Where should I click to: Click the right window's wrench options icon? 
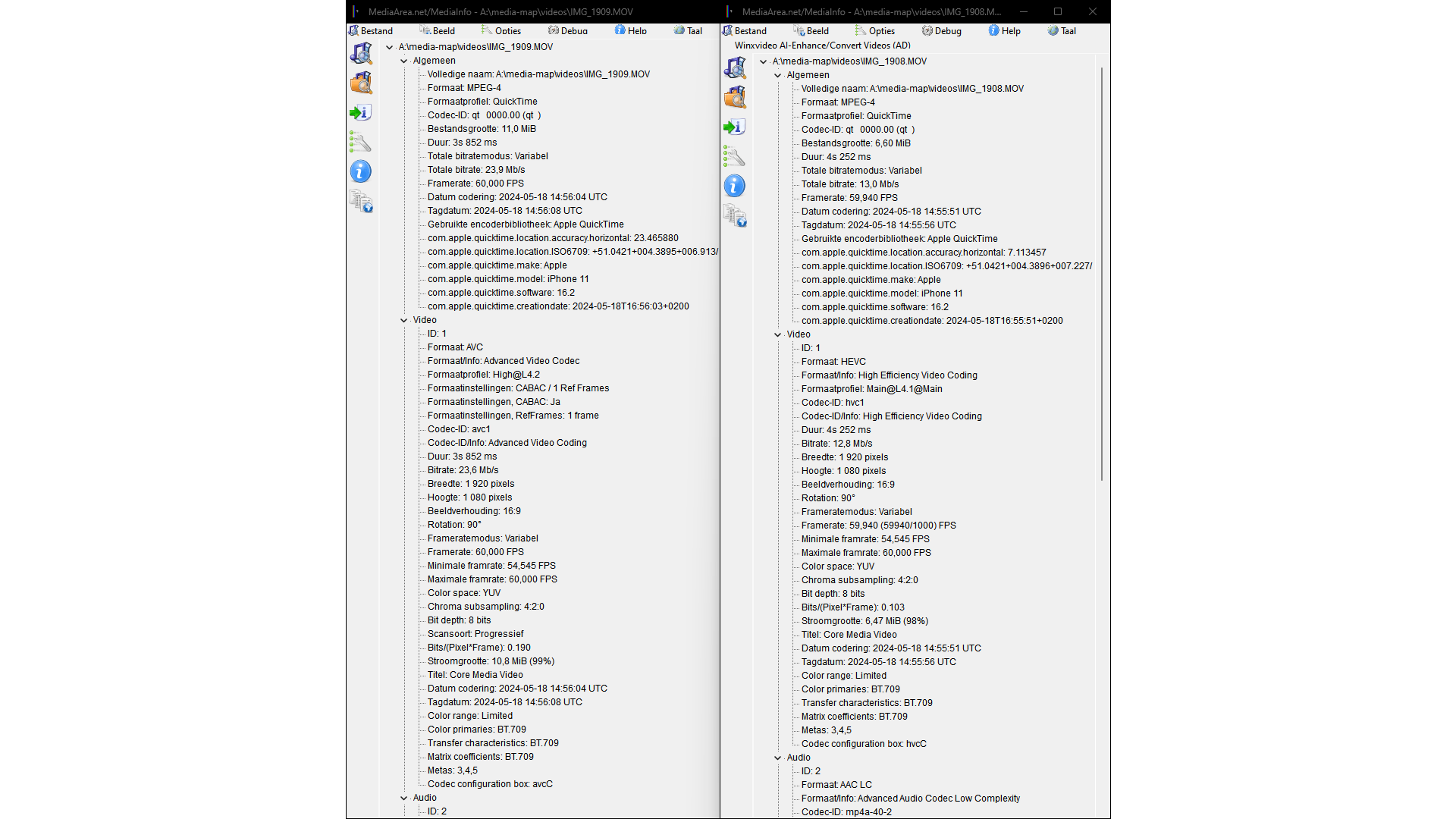click(734, 157)
